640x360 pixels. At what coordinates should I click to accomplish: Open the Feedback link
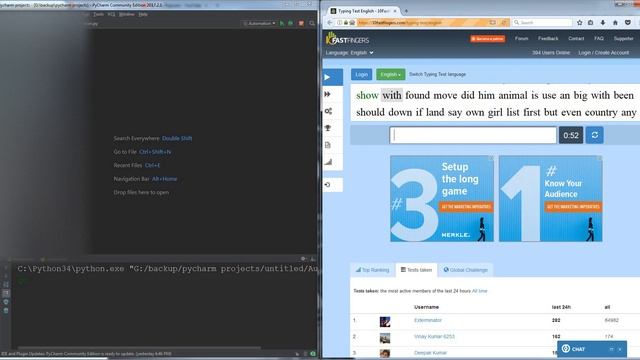pyautogui.click(x=548, y=38)
